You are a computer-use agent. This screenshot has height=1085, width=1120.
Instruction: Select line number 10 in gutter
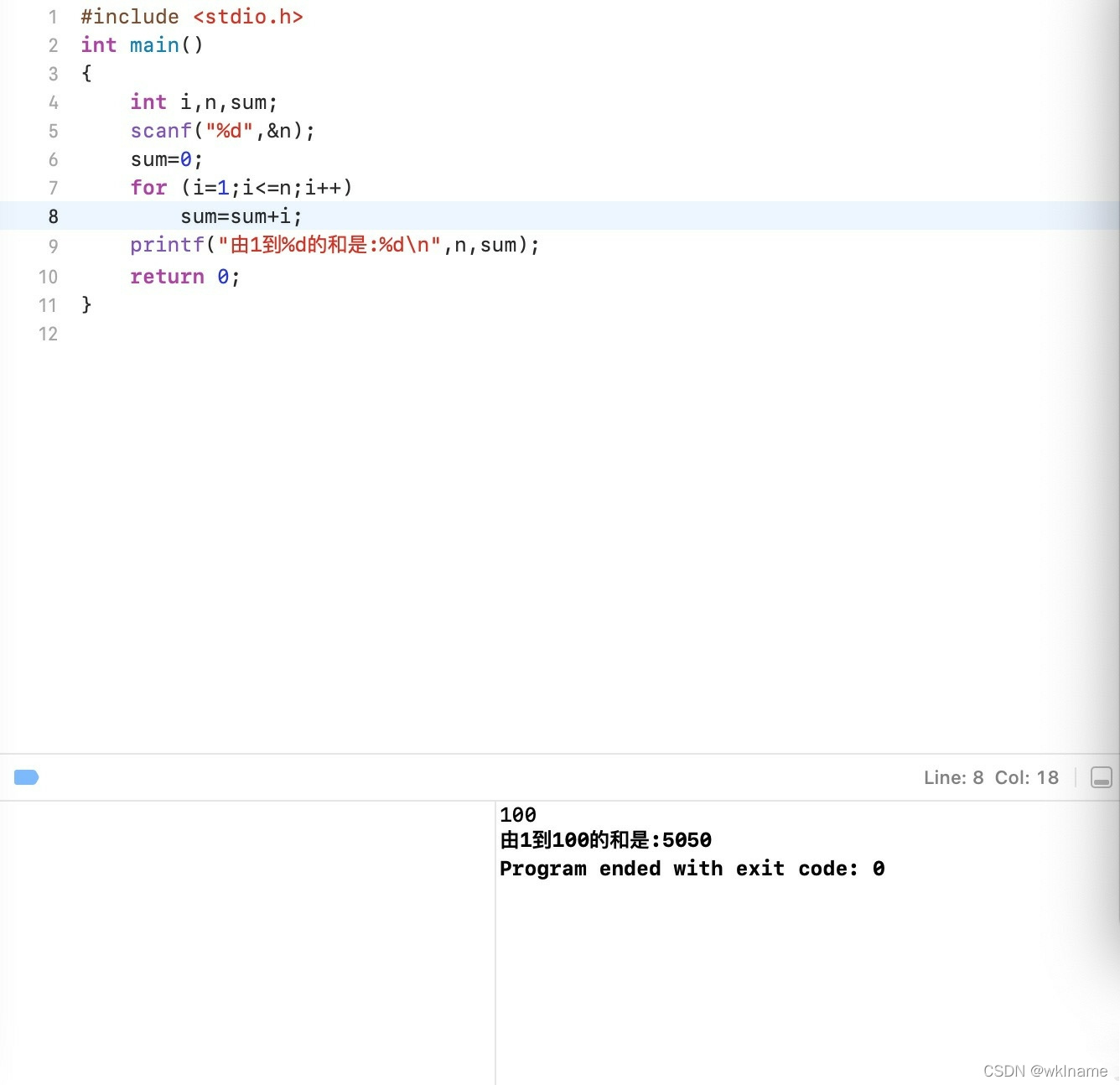[x=48, y=277]
